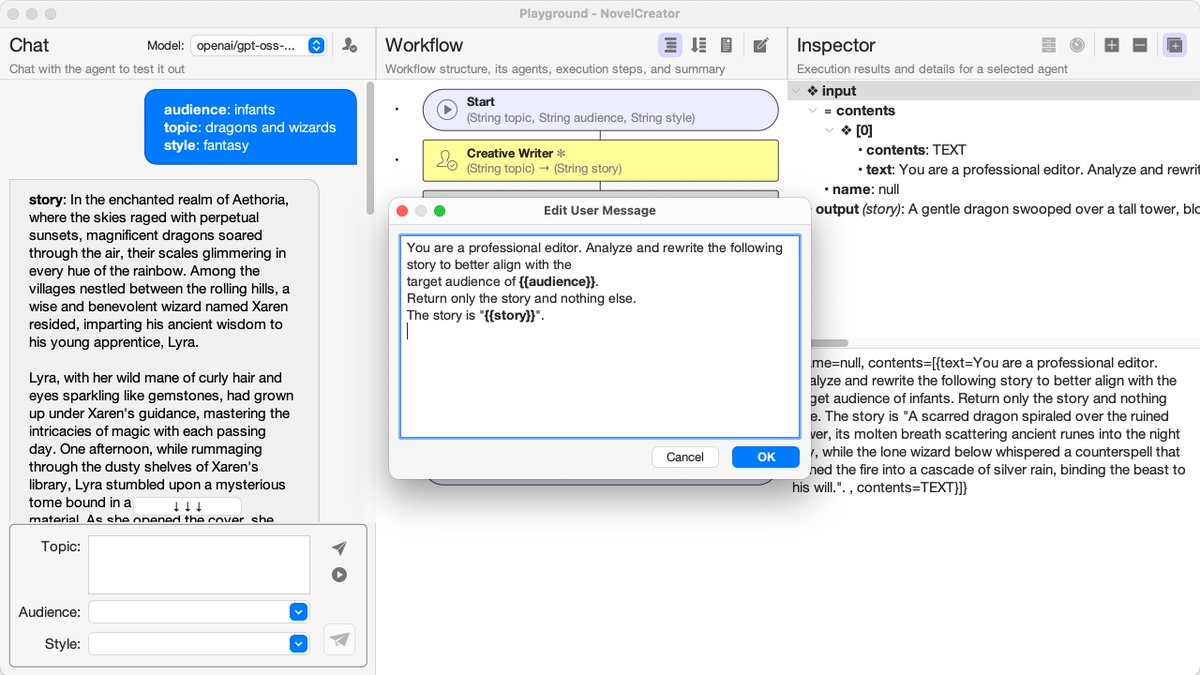
Task: Select the workflow execution steps view icon
Action: pyautogui.click(x=699, y=45)
